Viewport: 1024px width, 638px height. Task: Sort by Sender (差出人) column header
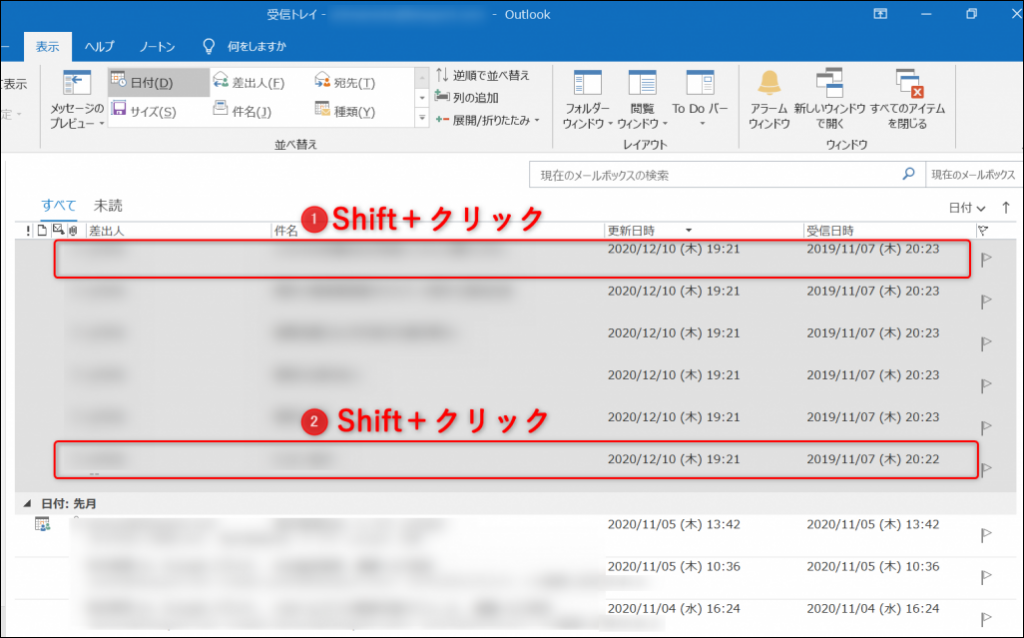pyautogui.click(x=178, y=231)
